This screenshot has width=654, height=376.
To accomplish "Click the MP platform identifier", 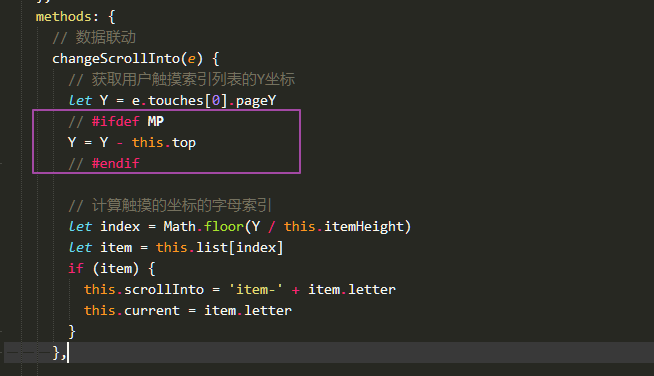I will point(156,121).
